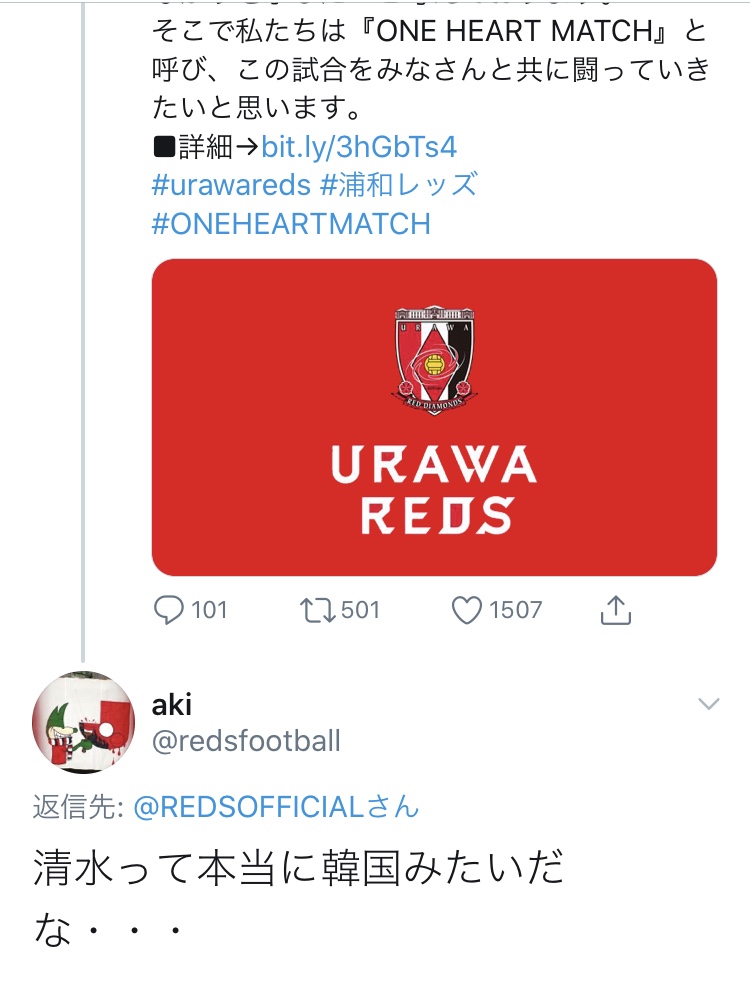Open the share sheet via share icon
This screenshot has width=750, height=989.
point(616,609)
